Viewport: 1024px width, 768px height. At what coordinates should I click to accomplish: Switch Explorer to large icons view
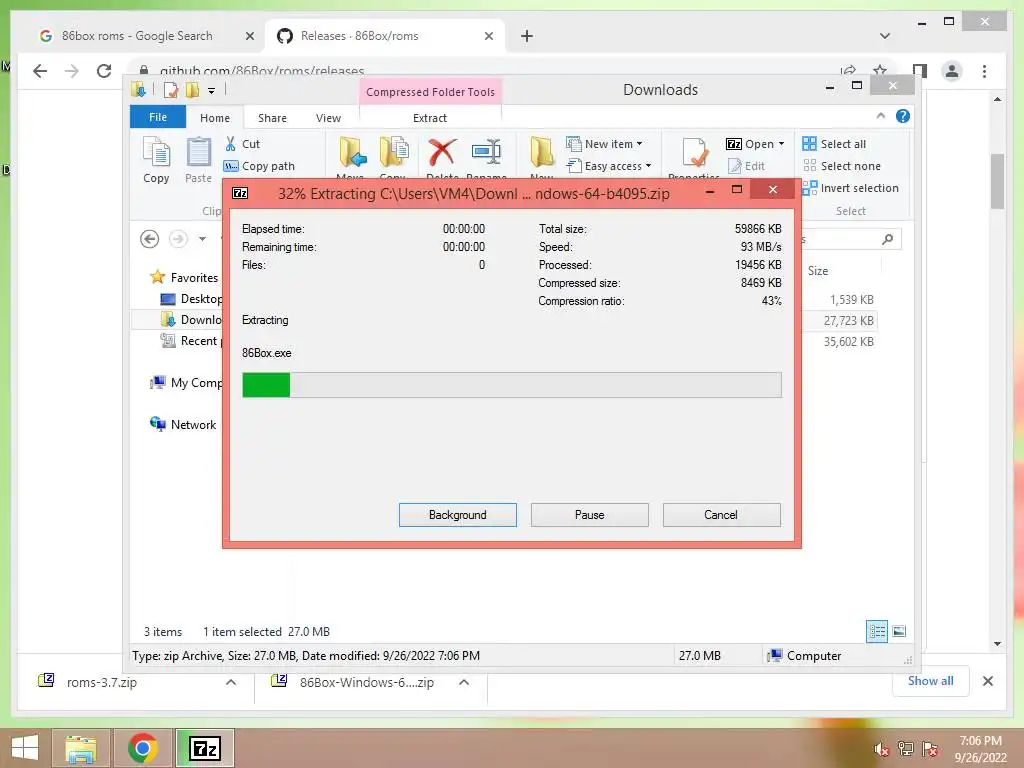pyautogui.click(x=899, y=631)
